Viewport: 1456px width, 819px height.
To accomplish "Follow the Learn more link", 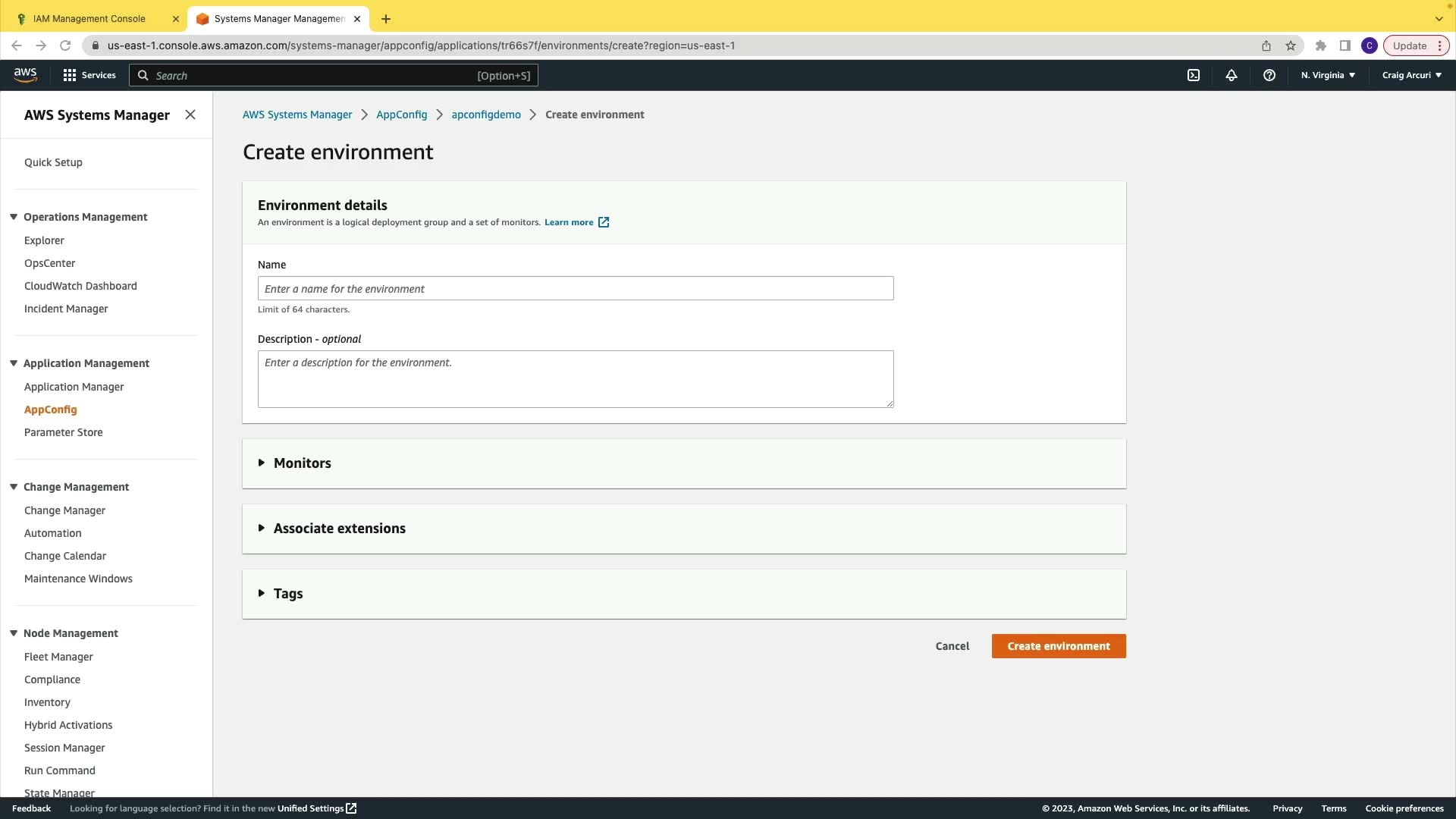I will [x=569, y=222].
